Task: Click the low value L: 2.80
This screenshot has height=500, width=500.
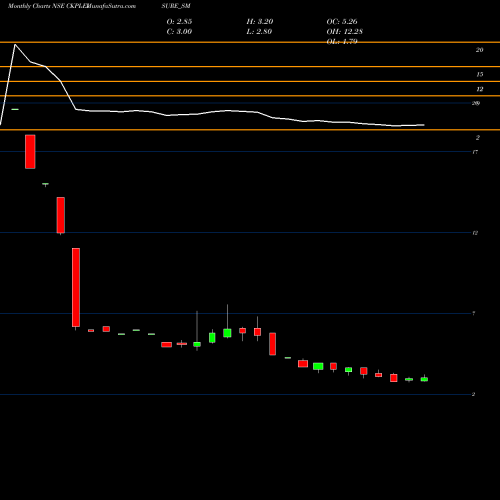Action: tap(259, 32)
